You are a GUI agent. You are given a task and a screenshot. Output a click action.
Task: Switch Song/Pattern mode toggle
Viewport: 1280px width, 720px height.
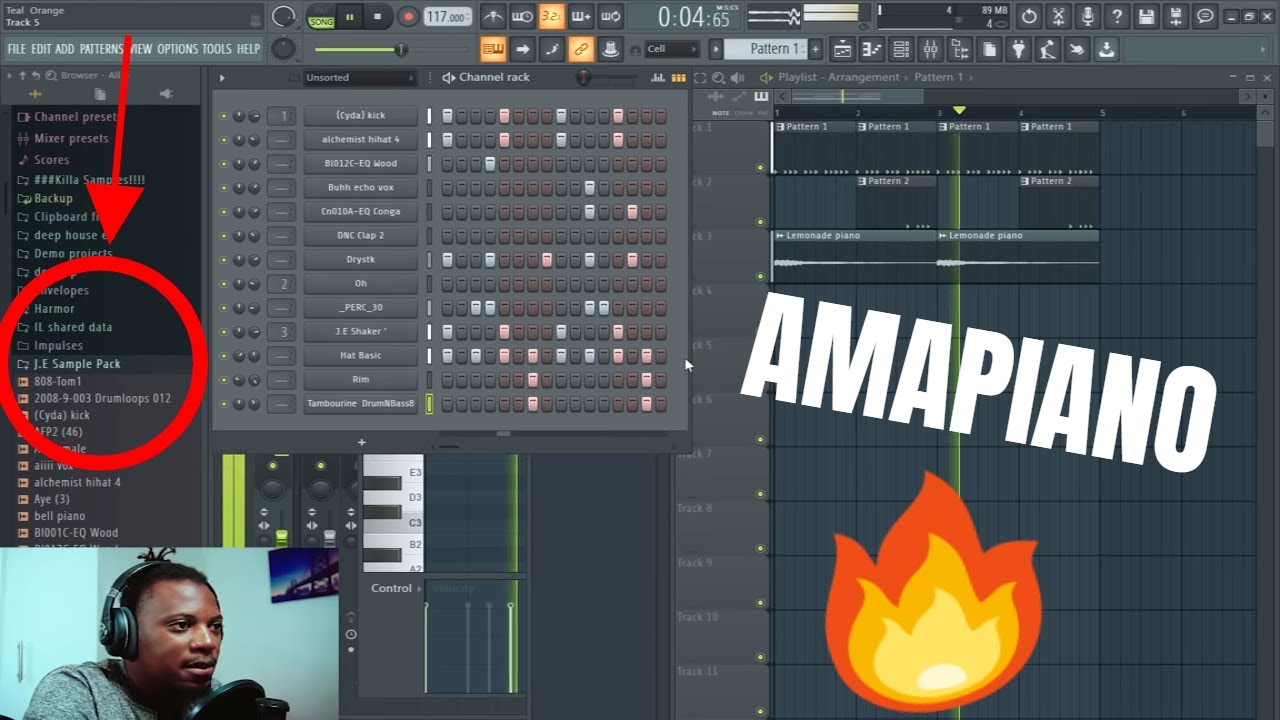[321, 17]
